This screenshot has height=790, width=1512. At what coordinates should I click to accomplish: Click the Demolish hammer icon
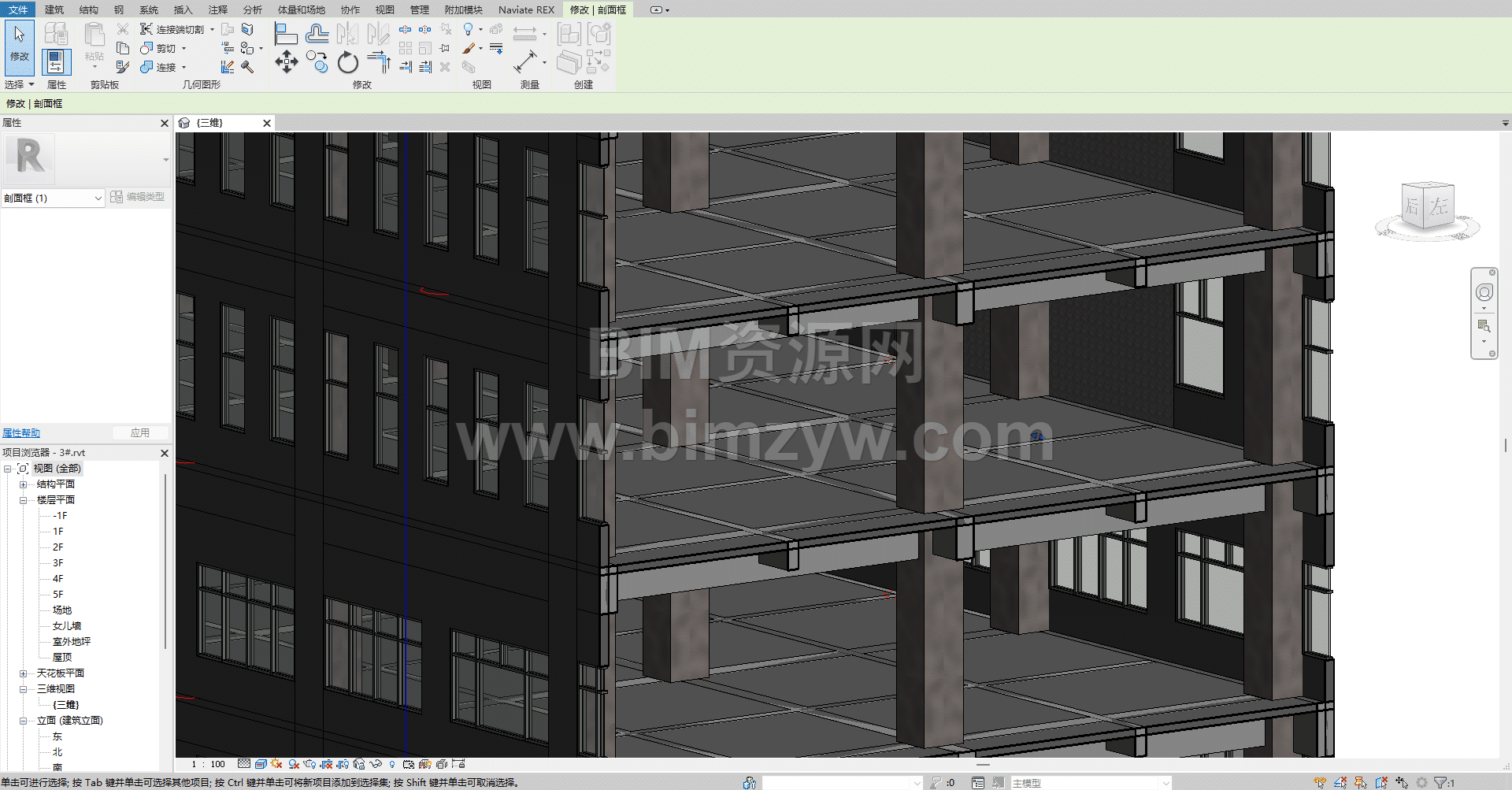coord(247,67)
